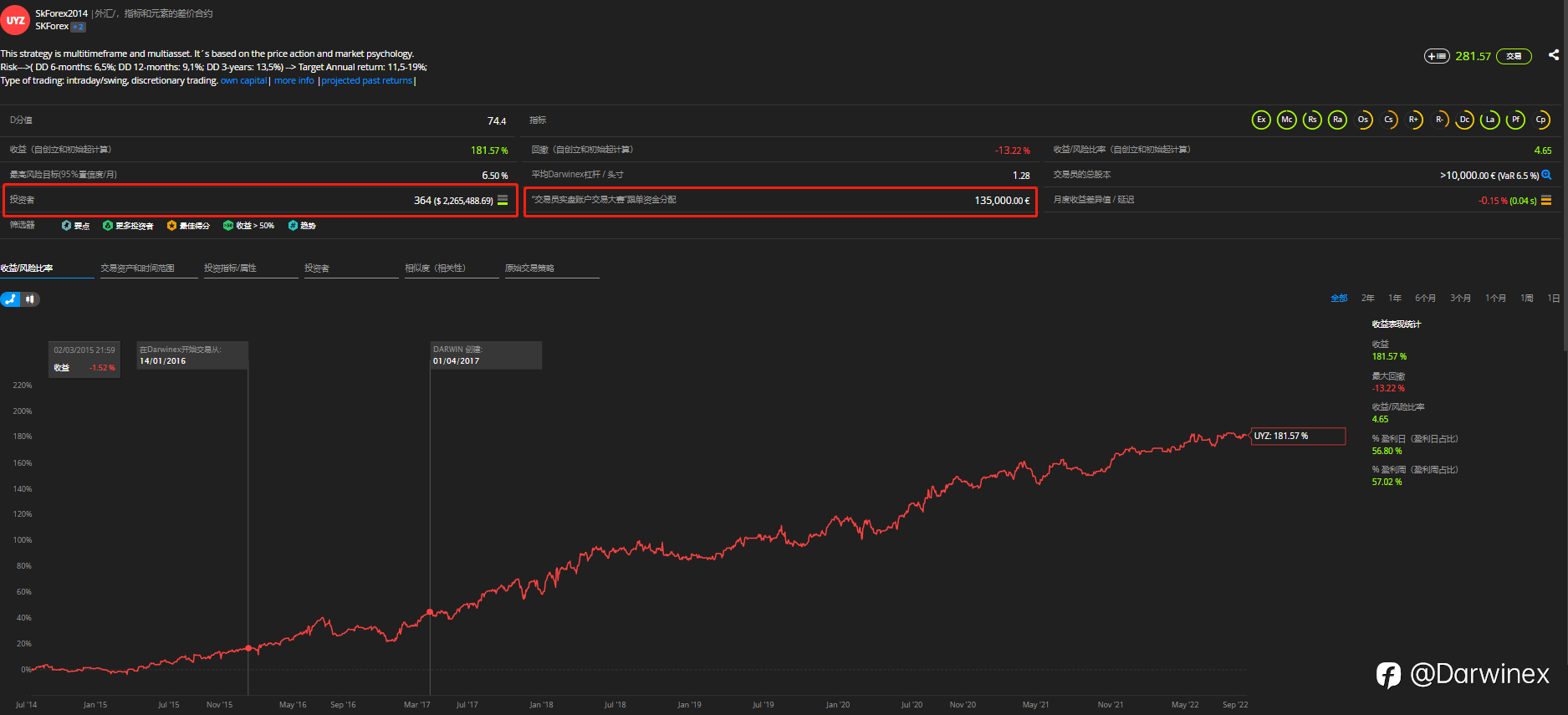Screen dimensions: 1568x715
Task: Click the SkForex2014 strategy title
Action: [x=61, y=13]
